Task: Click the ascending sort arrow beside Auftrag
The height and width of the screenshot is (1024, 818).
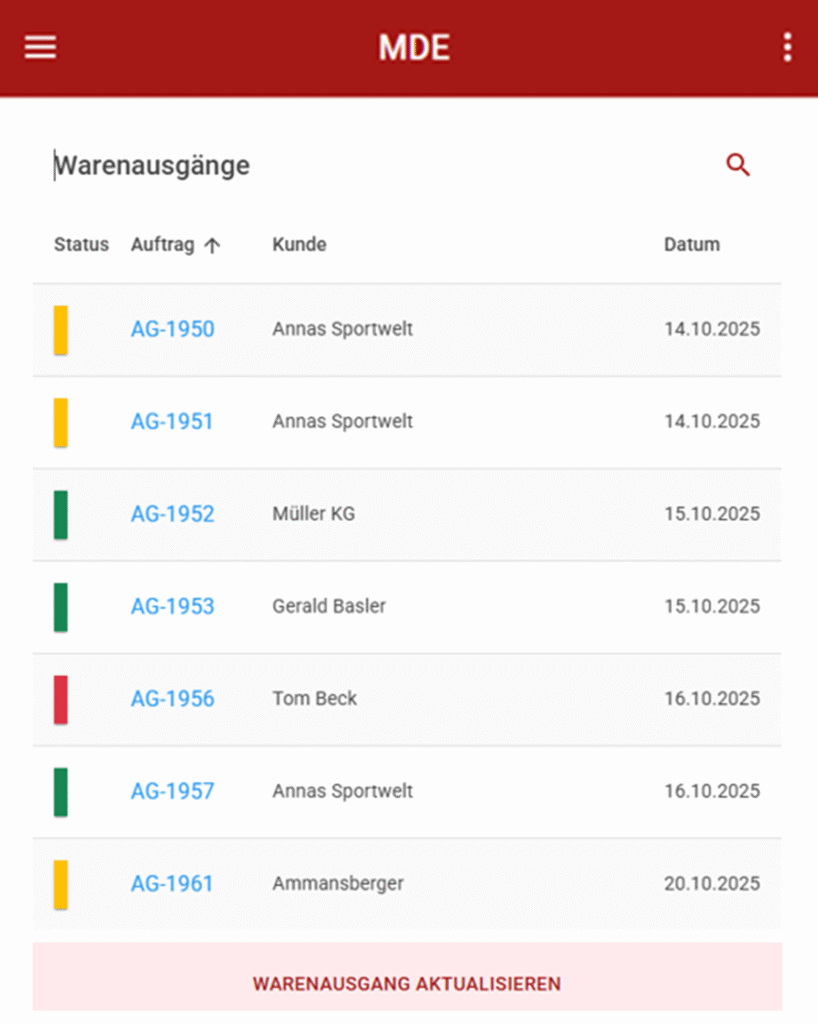Action: pyautogui.click(x=212, y=245)
